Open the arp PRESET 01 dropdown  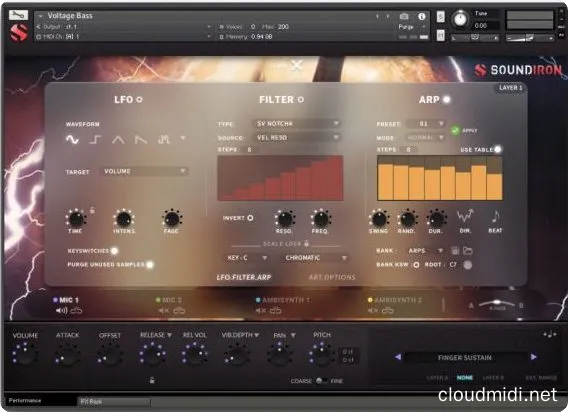point(426,124)
